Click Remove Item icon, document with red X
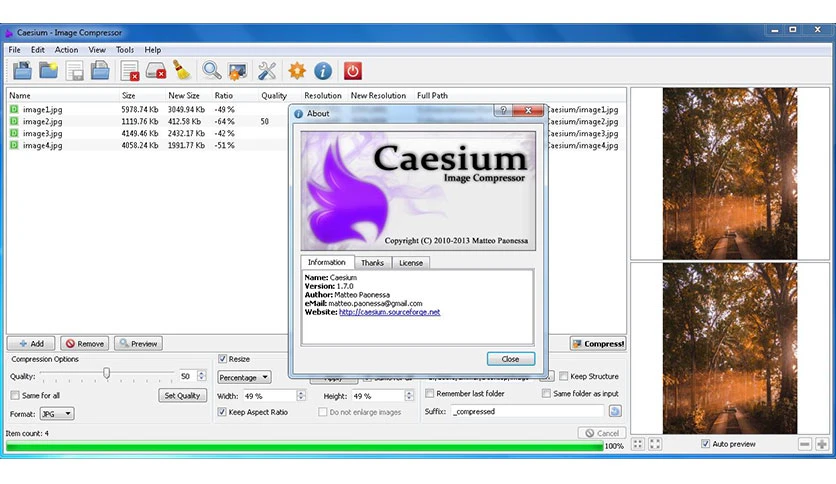 pyautogui.click(x=130, y=71)
